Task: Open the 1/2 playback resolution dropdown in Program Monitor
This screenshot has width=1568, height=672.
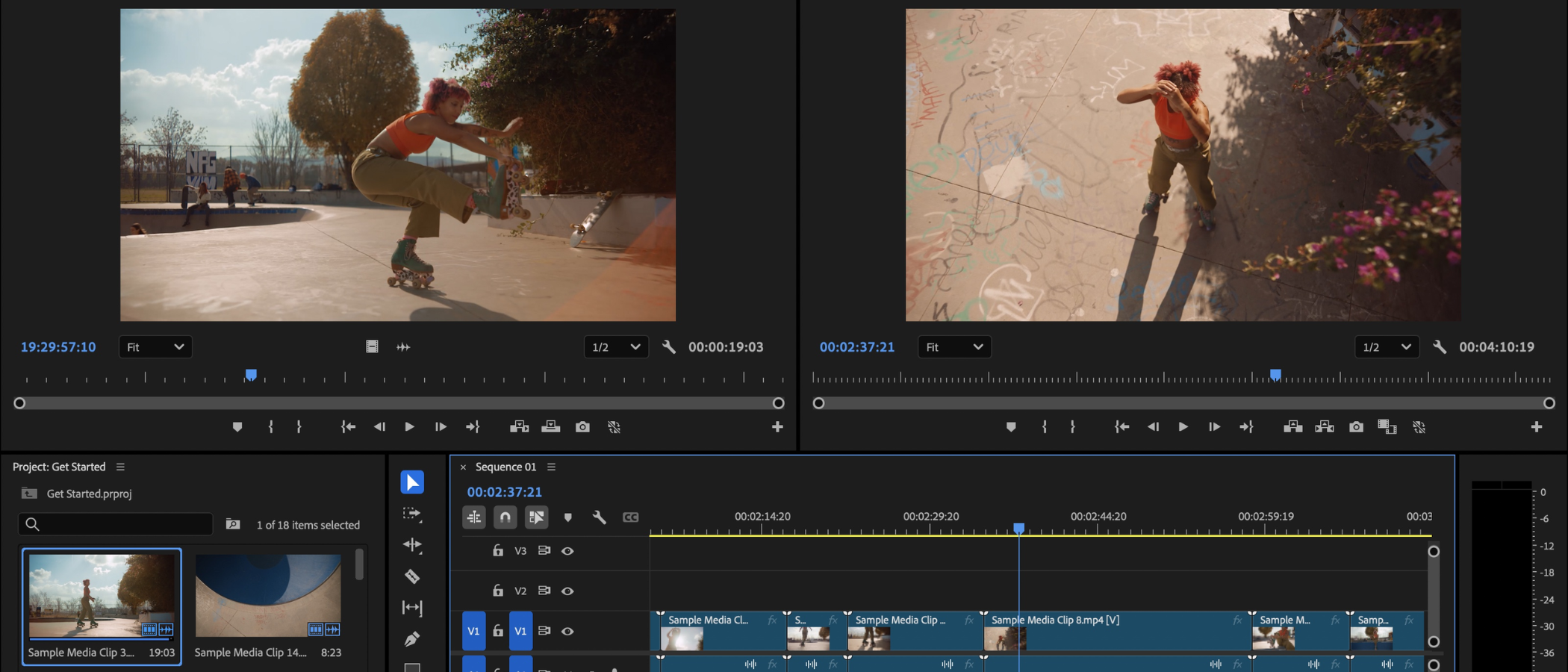Action: 1386,346
